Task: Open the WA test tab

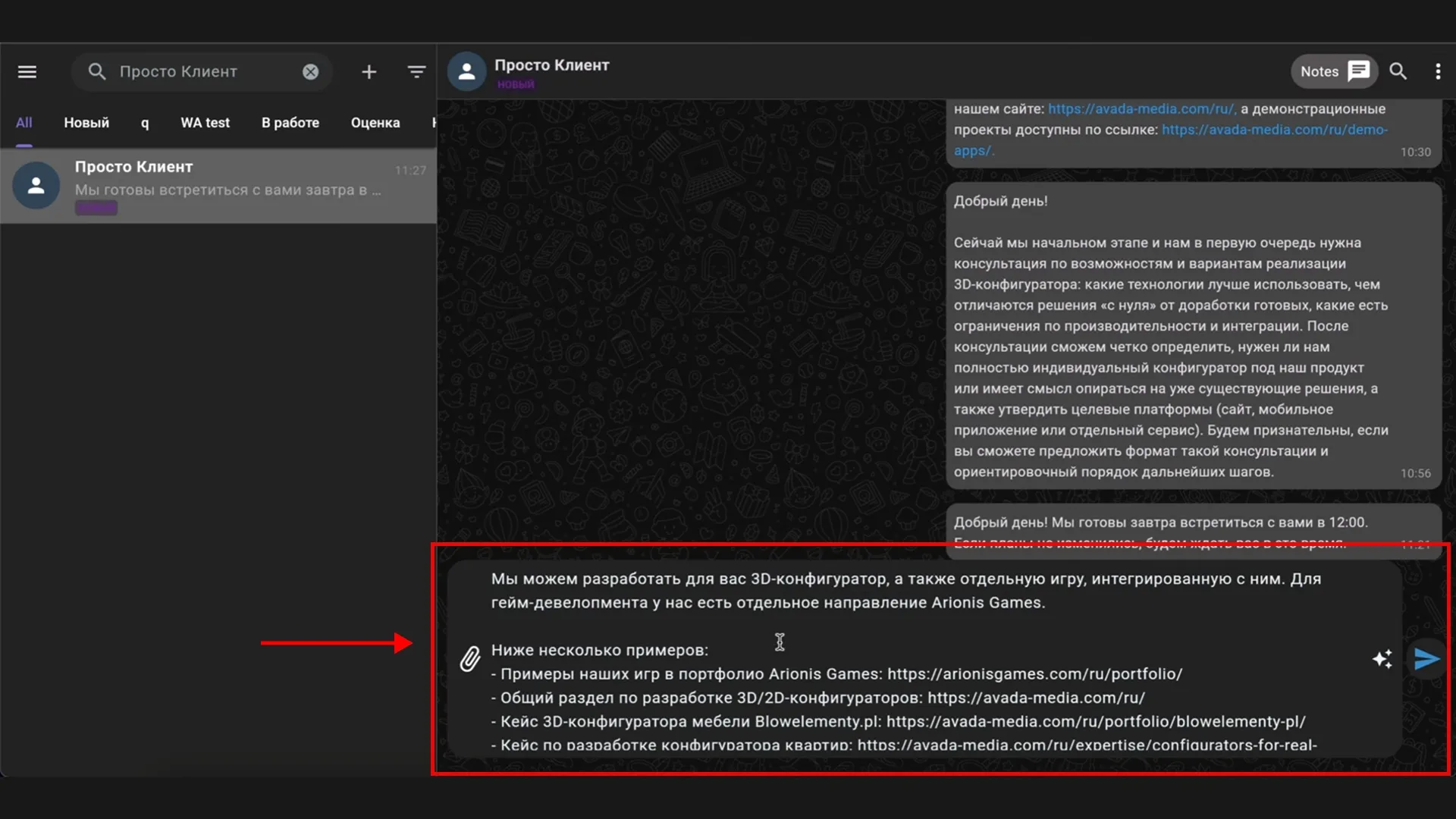Action: pyautogui.click(x=205, y=122)
